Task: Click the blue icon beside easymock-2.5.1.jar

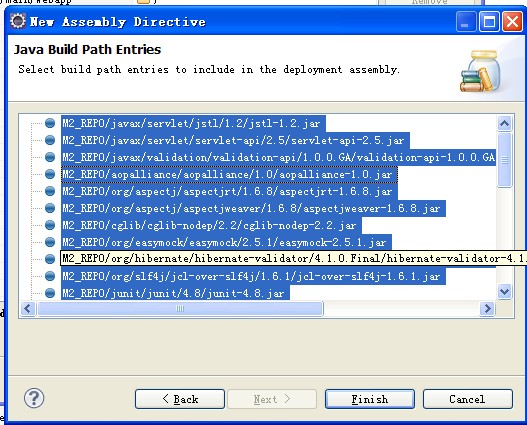Action: (50, 242)
